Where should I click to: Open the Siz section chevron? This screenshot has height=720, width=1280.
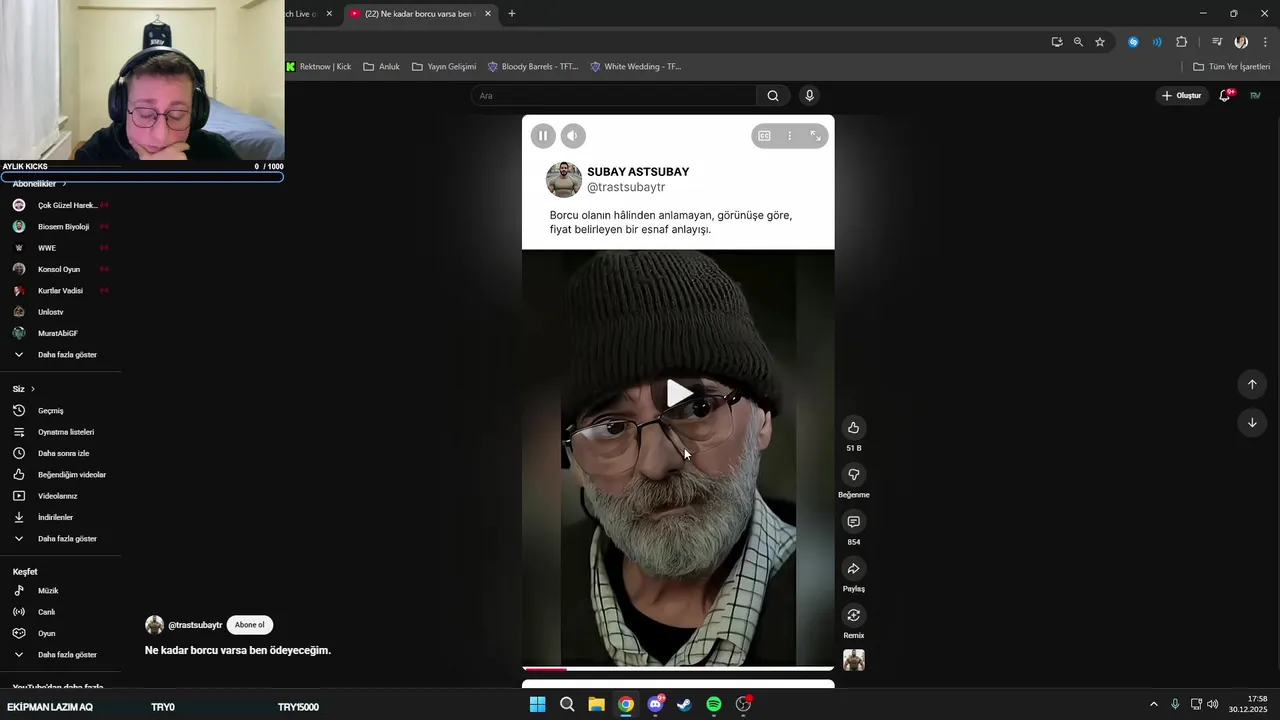click(x=32, y=389)
